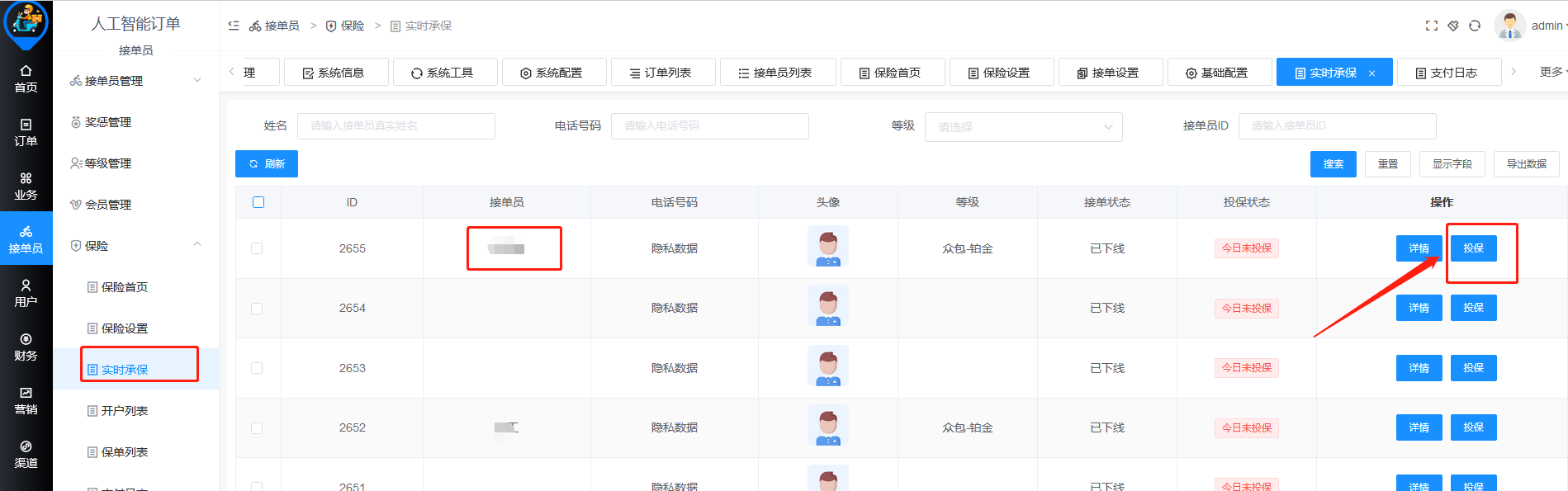Collapse sidebar using menu fold icon

[234, 26]
